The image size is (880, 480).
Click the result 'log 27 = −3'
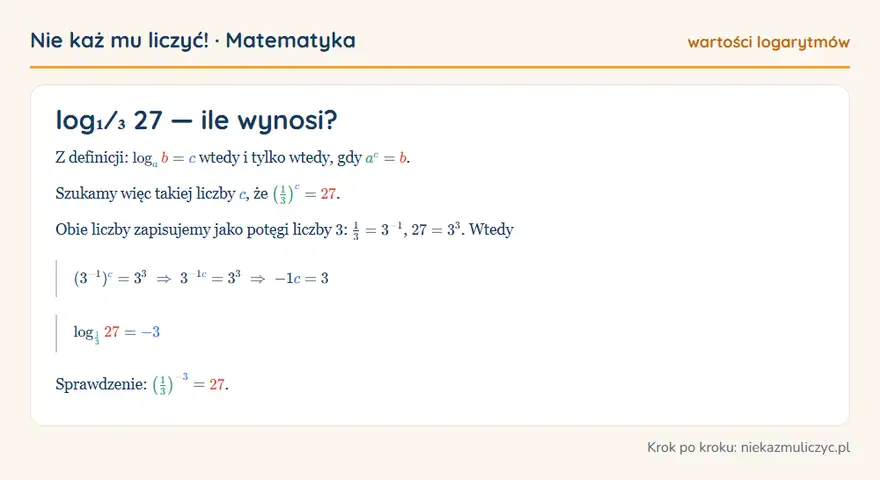[117, 333]
